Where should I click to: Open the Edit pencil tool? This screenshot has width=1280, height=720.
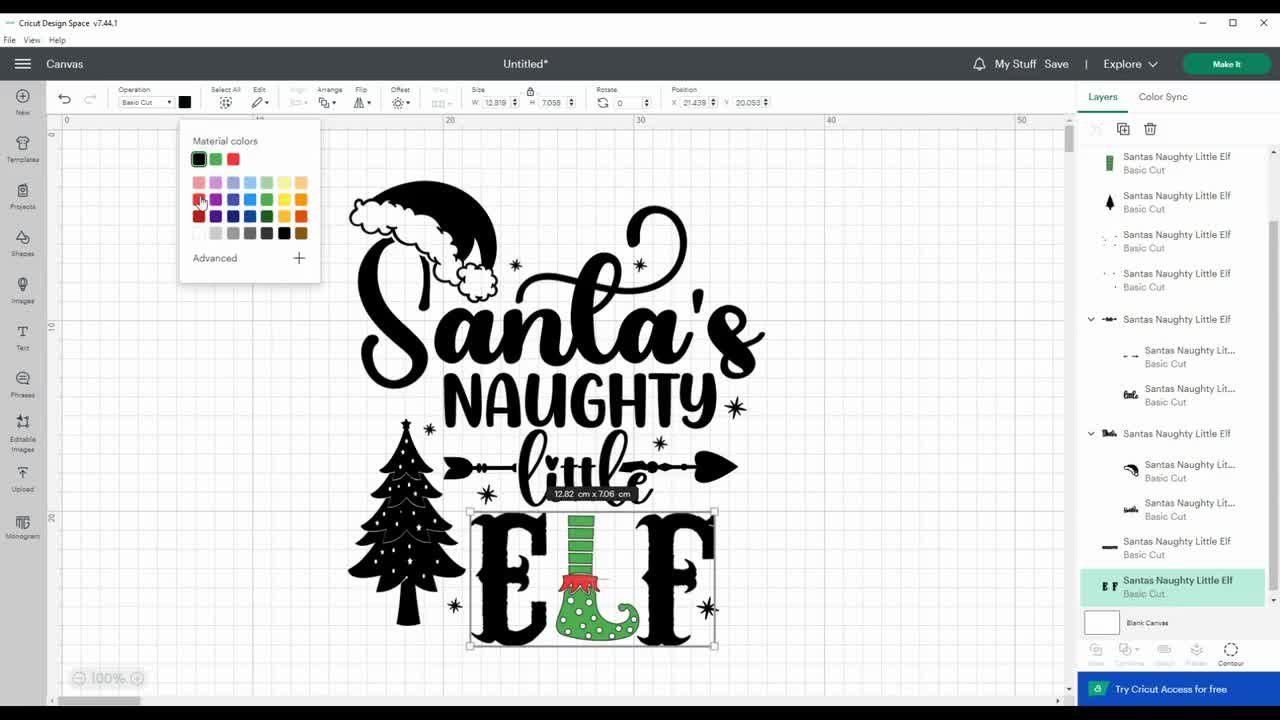[x=258, y=103]
